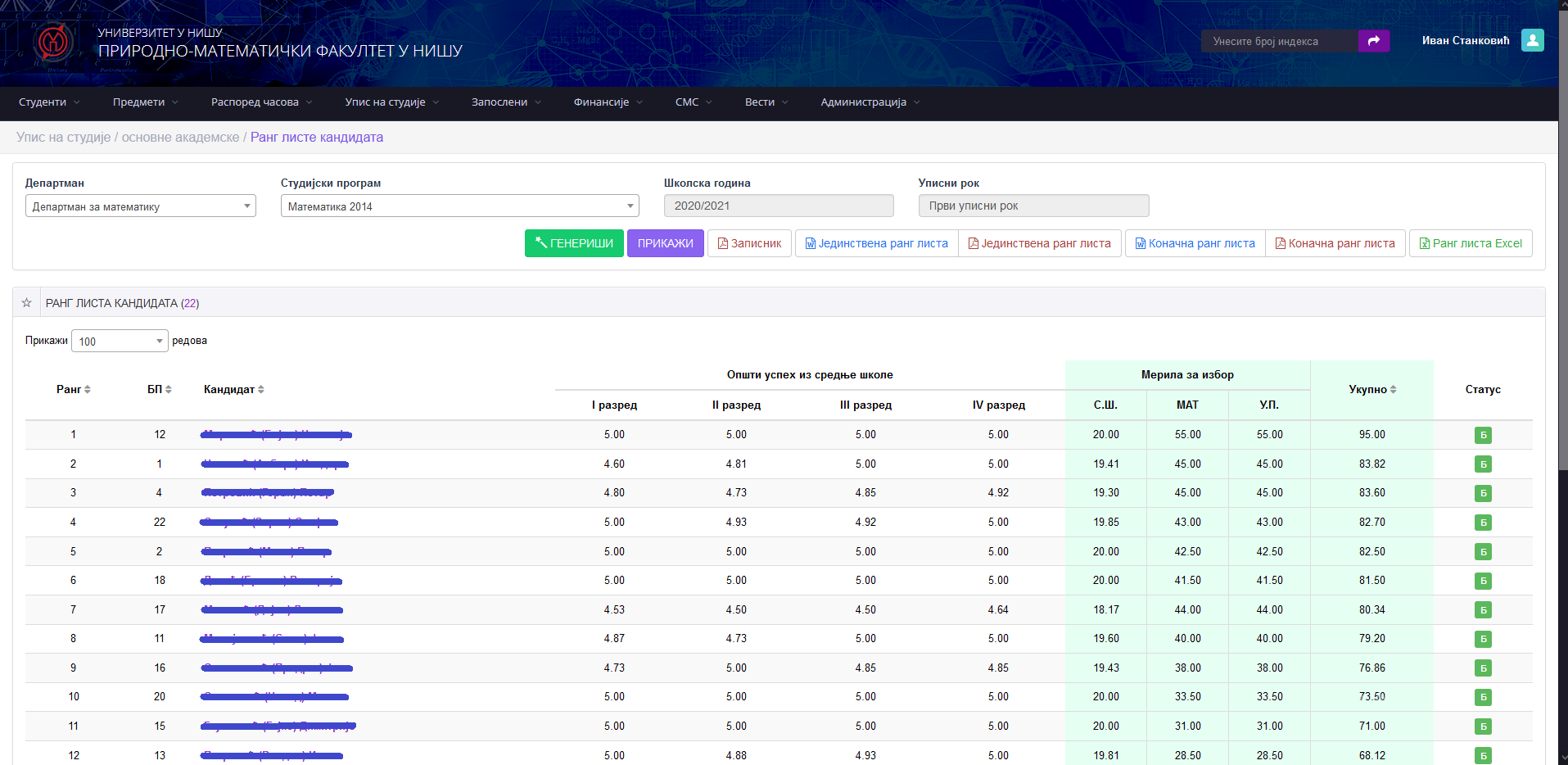Click the index number search field
The width and height of the screenshot is (1568, 765).
click(x=1279, y=41)
